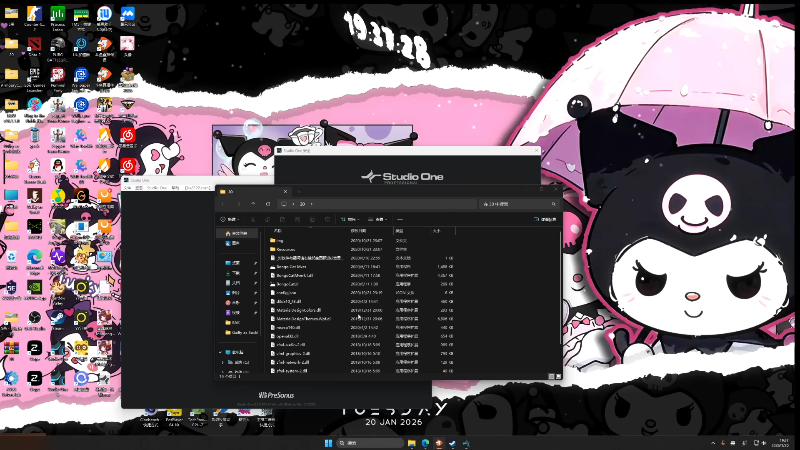Select the Resources folder row
This screenshot has width=800, height=450.
click(362, 249)
